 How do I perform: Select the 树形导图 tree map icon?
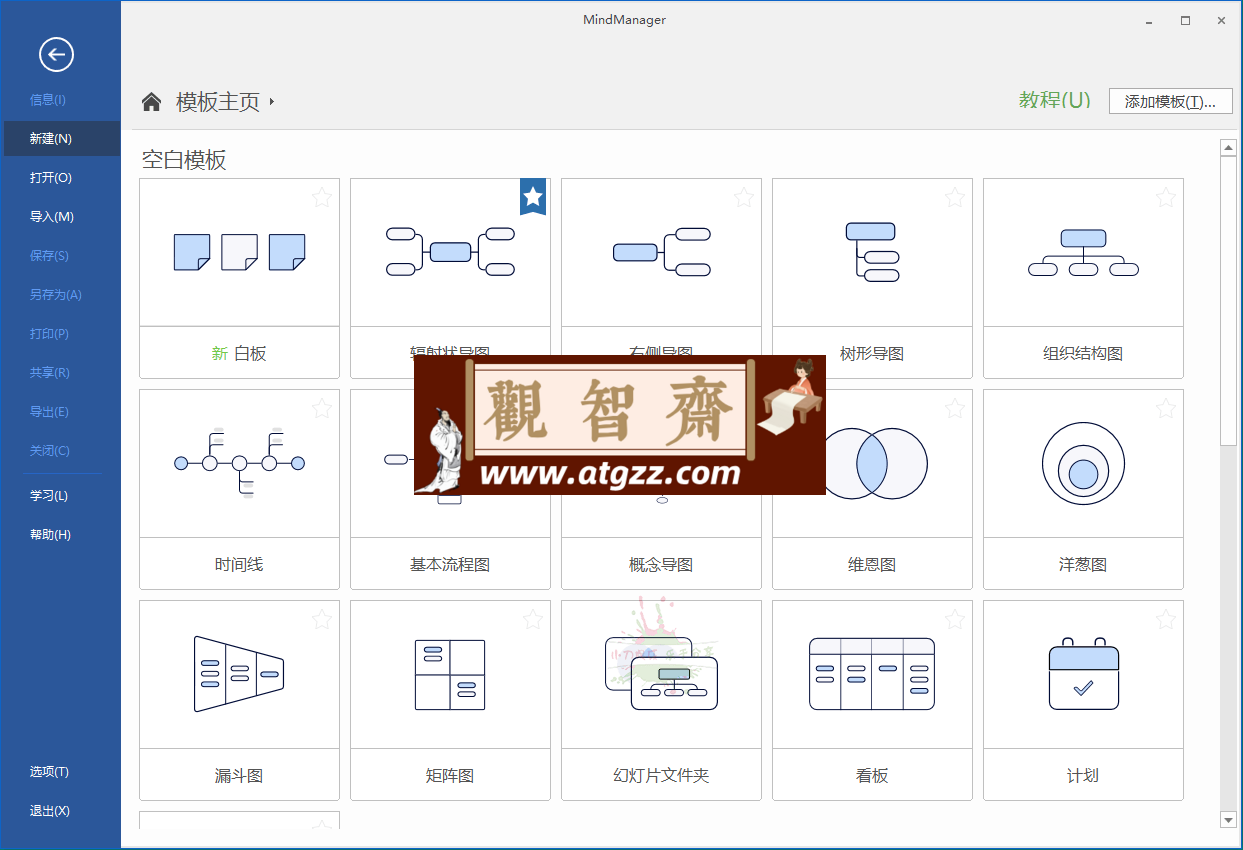tap(872, 252)
